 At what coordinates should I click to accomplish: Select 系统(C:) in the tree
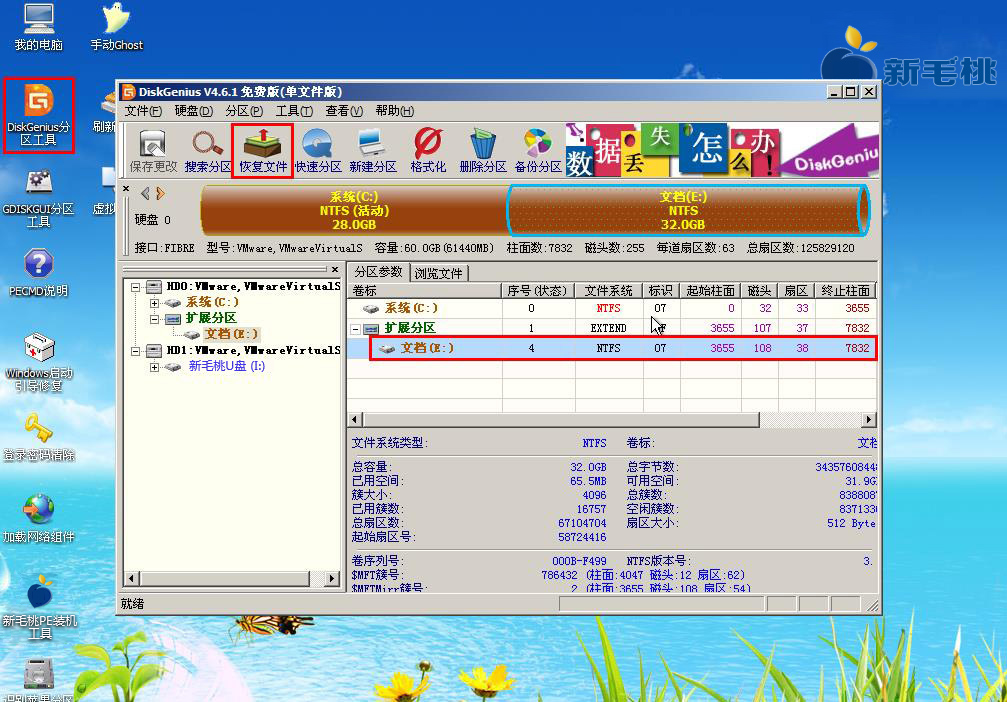(213, 302)
